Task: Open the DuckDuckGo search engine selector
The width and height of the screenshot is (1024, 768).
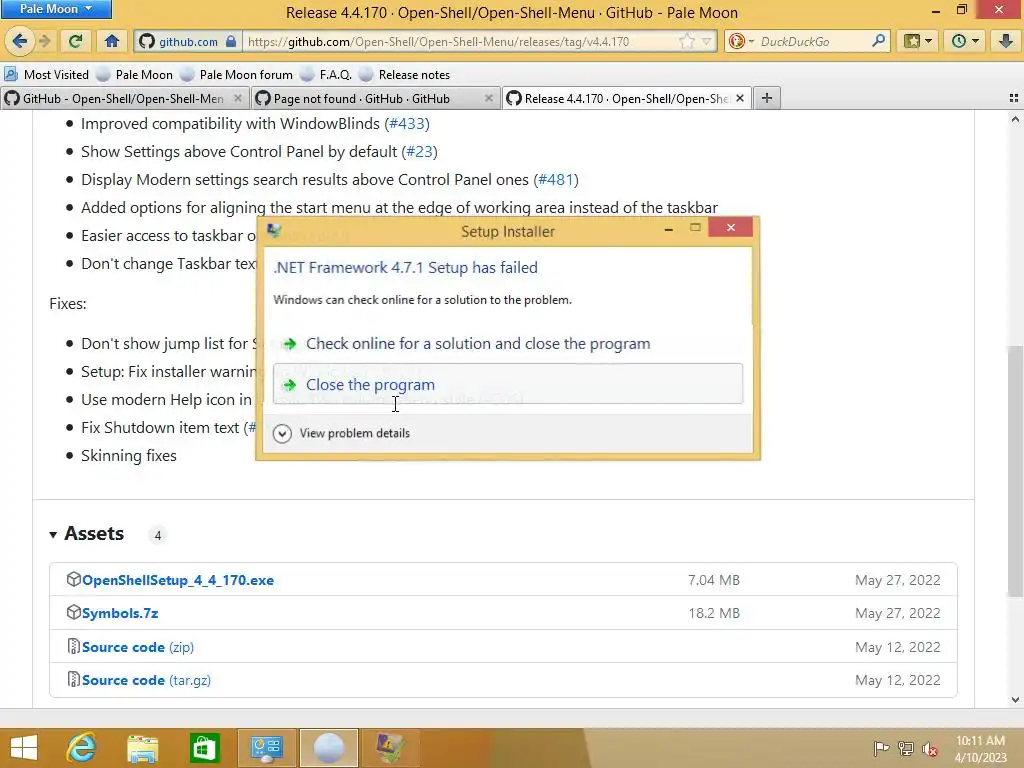Action: click(741, 41)
